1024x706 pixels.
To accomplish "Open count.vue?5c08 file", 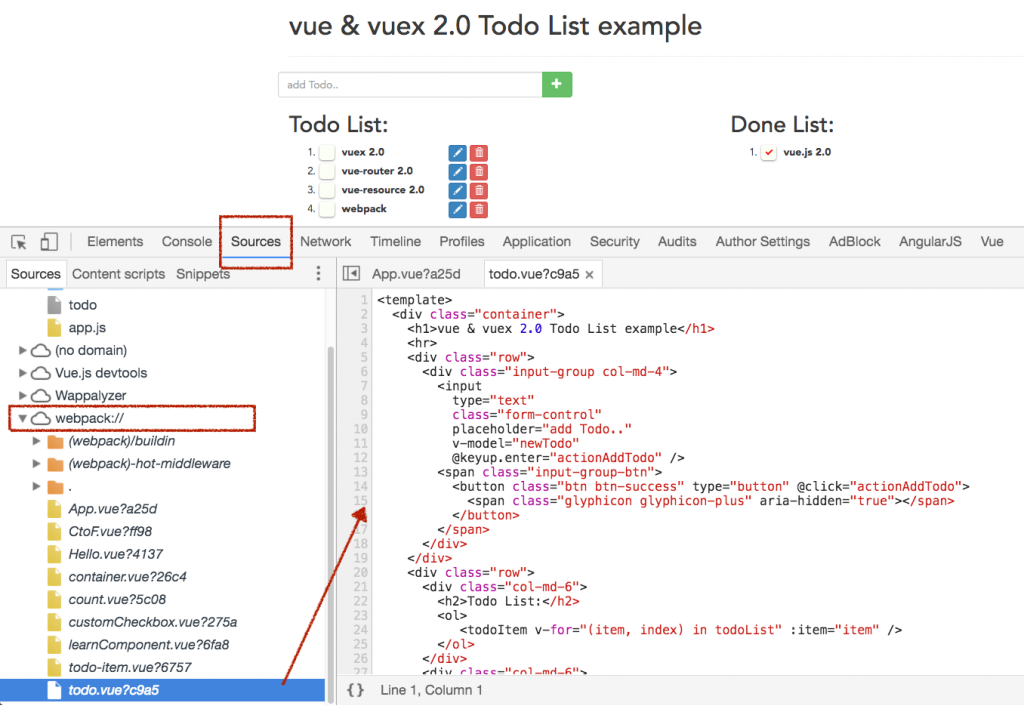I will coord(117,600).
